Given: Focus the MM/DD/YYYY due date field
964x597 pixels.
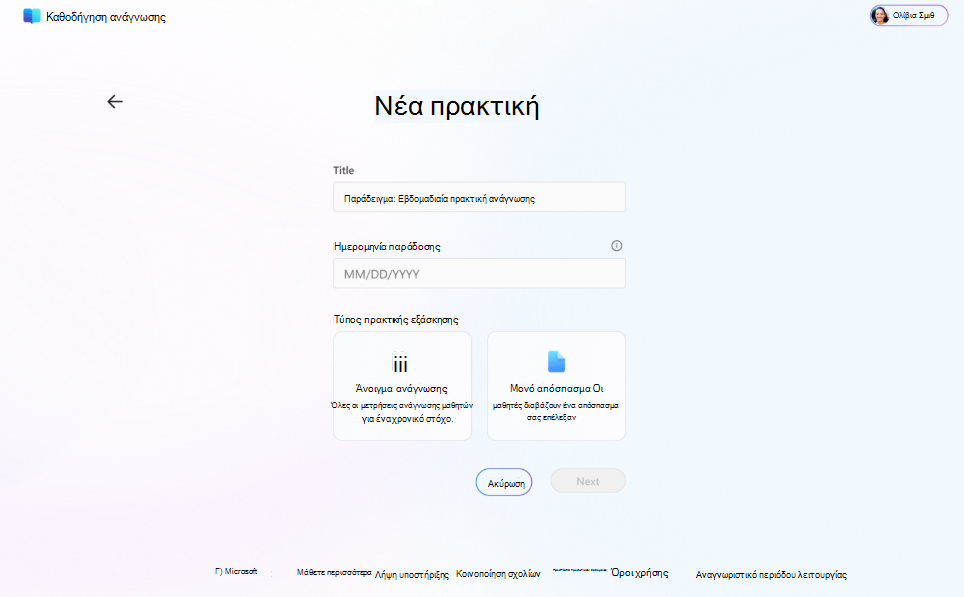Looking at the screenshot, I should pyautogui.click(x=480, y=274).
